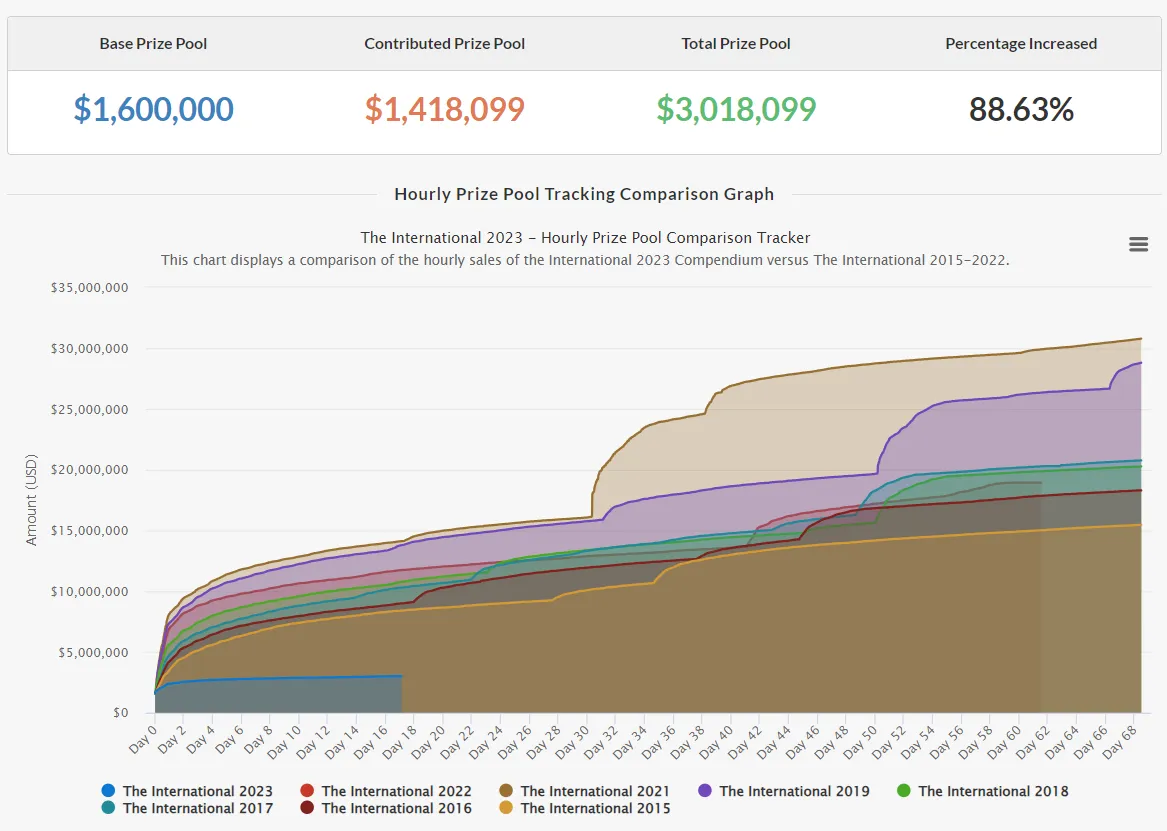Select the 88.63% percentage value

click(x=1021, y=109)
